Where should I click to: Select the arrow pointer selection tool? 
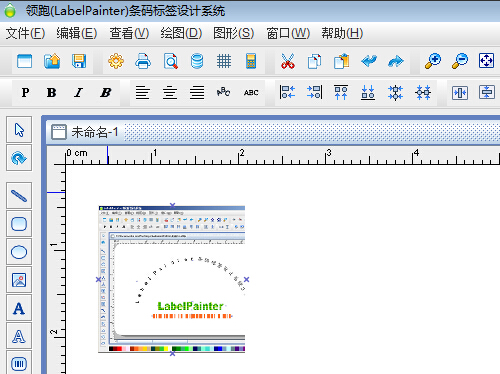[19, 130]
